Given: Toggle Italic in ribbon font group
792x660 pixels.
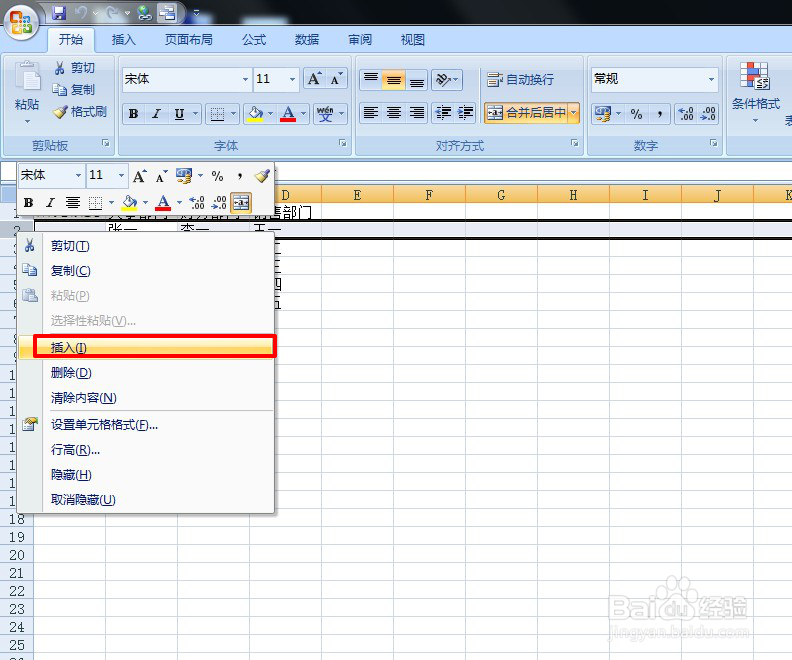Looking at the screenshot, I should 157,114.
